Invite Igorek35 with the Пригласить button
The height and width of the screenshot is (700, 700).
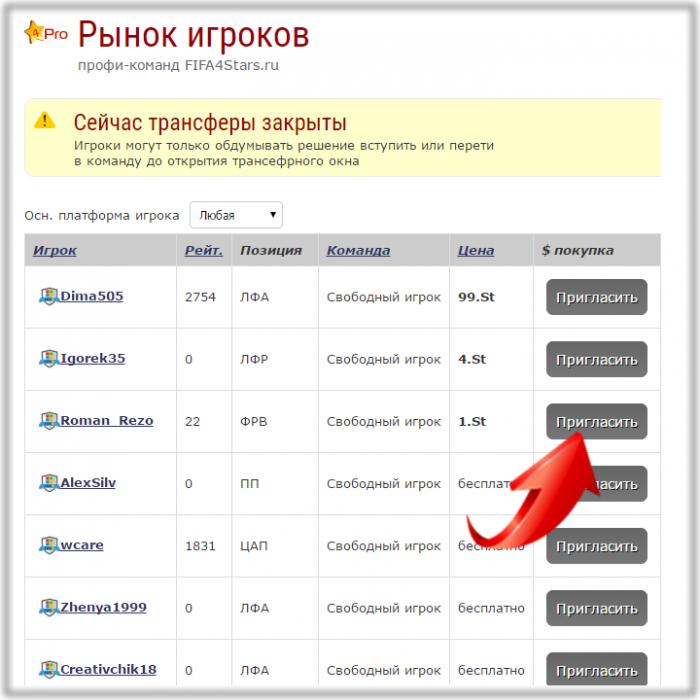point(596,359)
